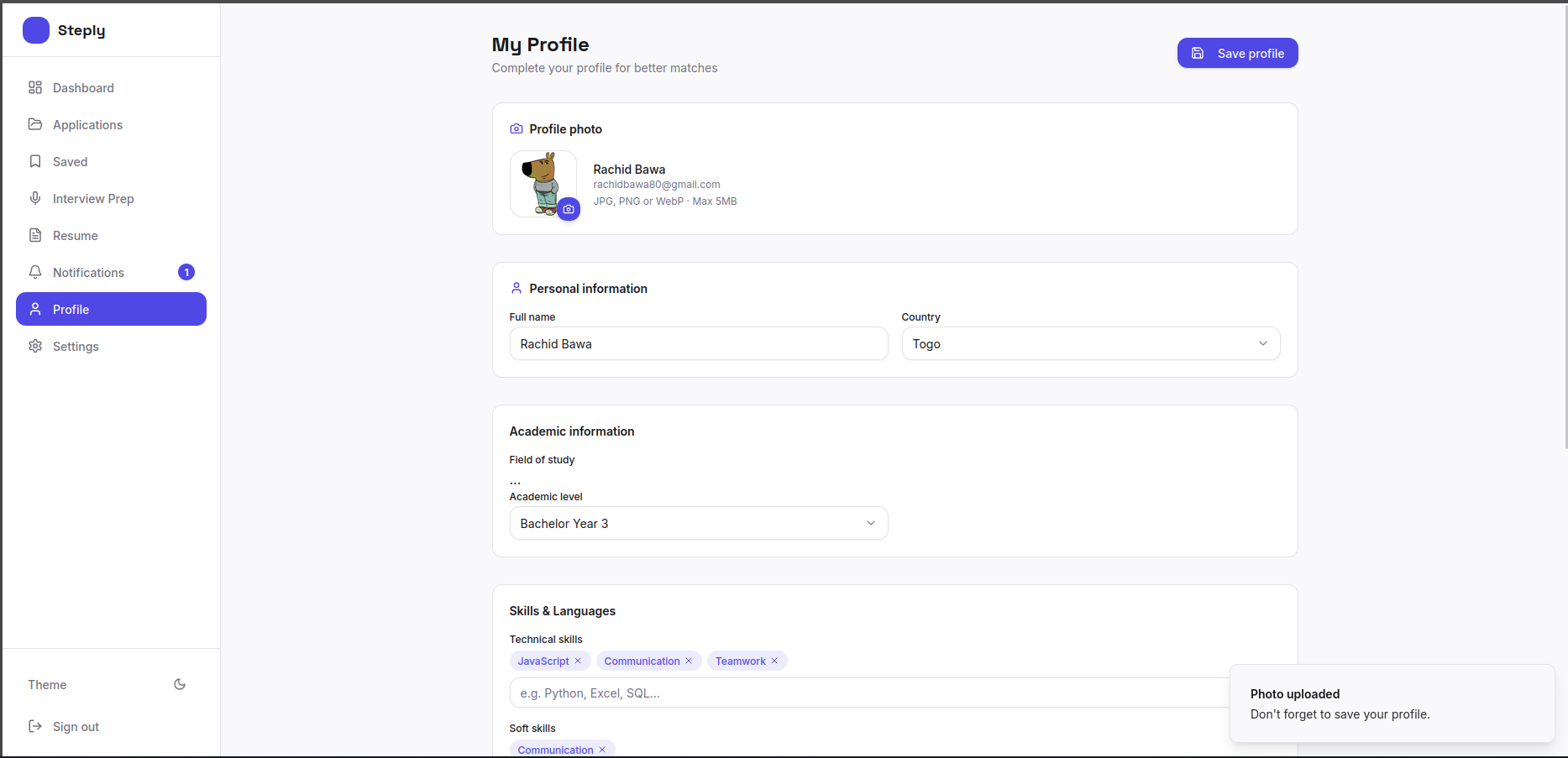The image size is (1568, 758).
Task: Click the camera icon on profile photo
Action: (x=569, y=209)
